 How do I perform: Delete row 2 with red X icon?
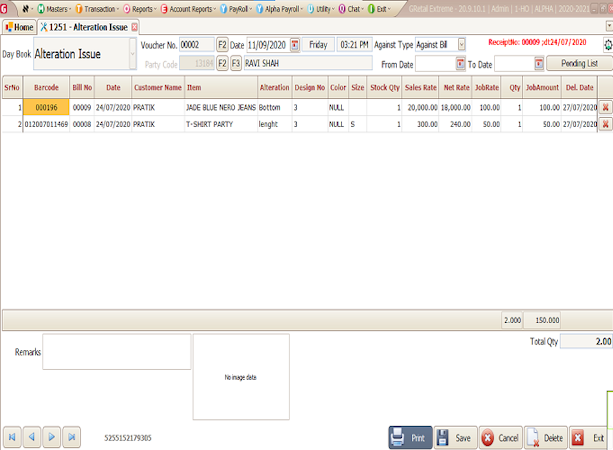pos(605,124)
